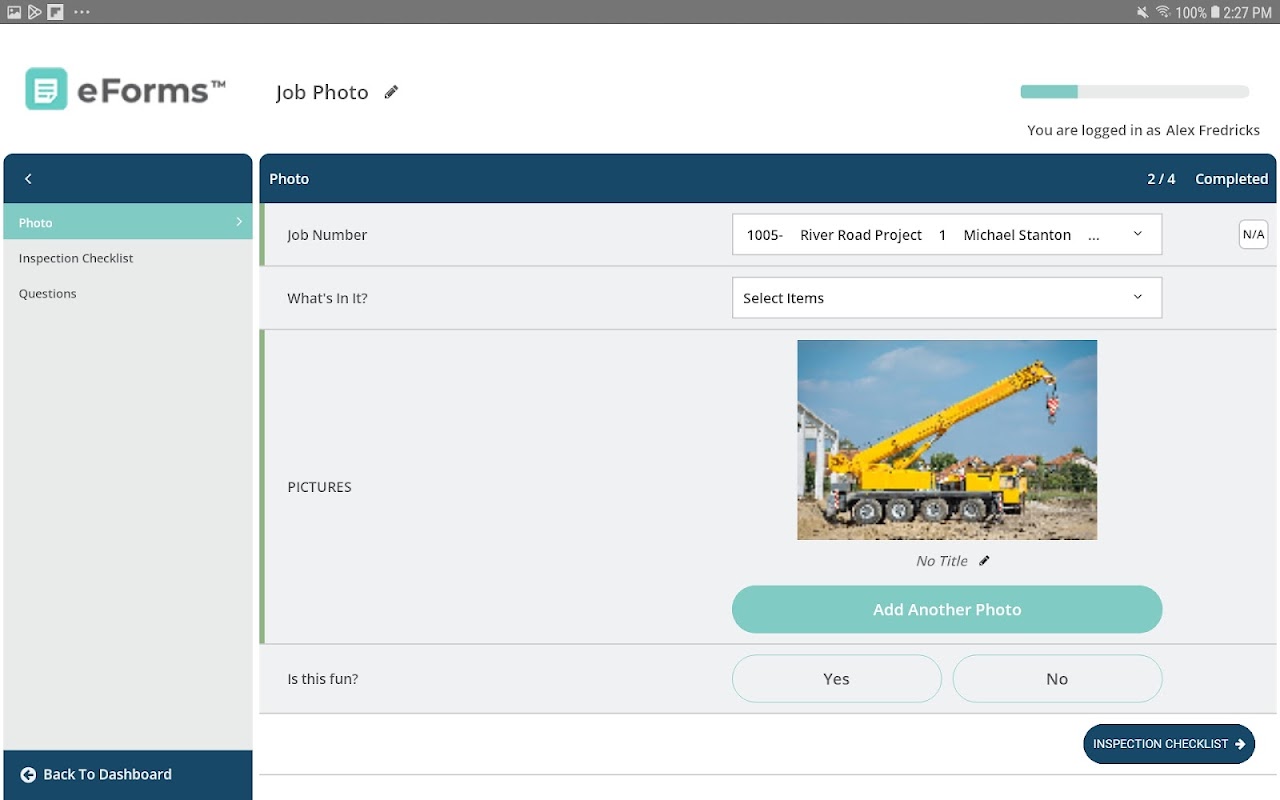Switch to Inspection Checklist section
This screenshot has width=1280, height=800.
click(76, 258)
